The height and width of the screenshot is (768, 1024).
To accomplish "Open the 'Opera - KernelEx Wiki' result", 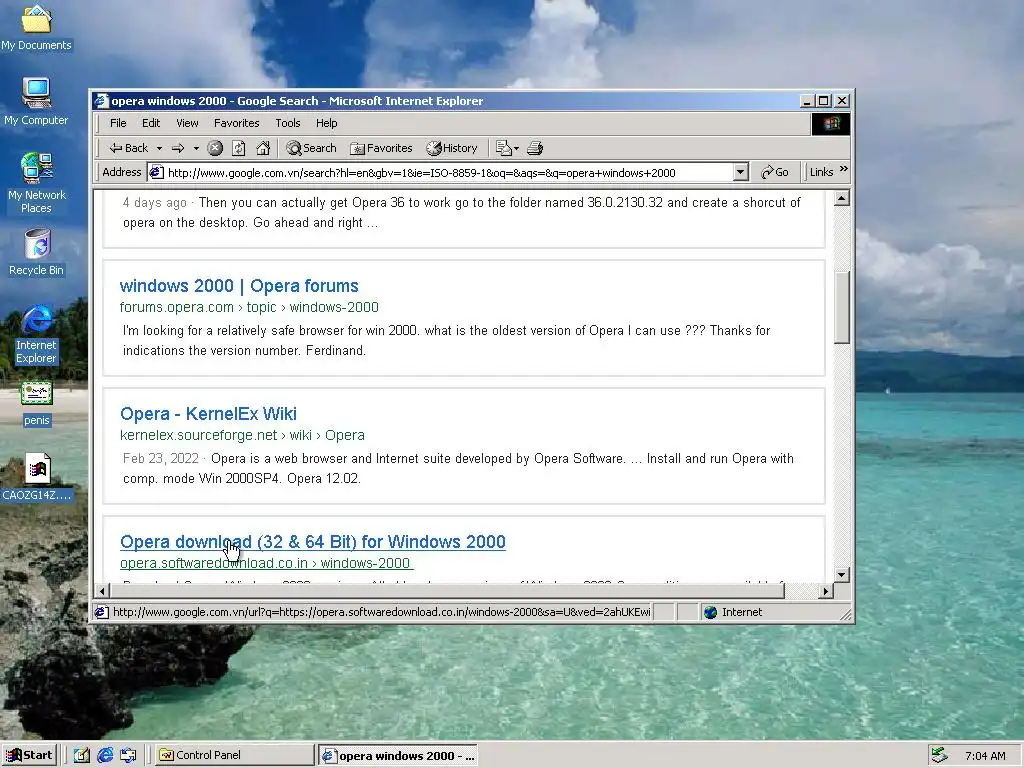I will pos(208,414).
